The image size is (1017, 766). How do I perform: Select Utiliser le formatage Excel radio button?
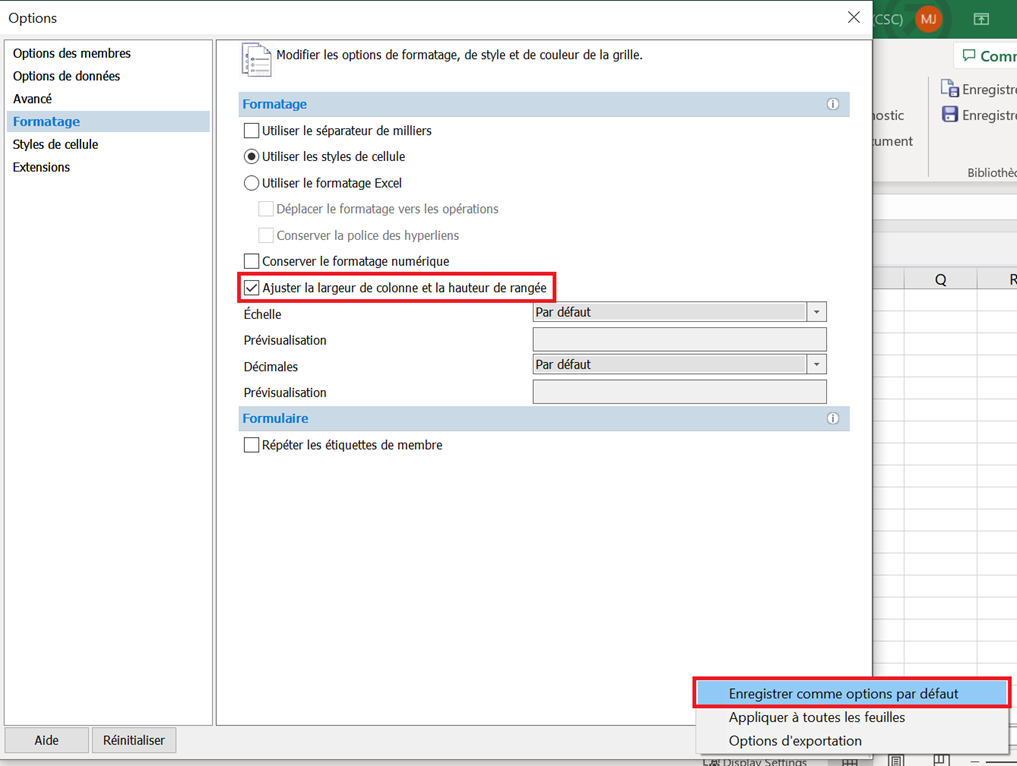[x=252, y=183]
